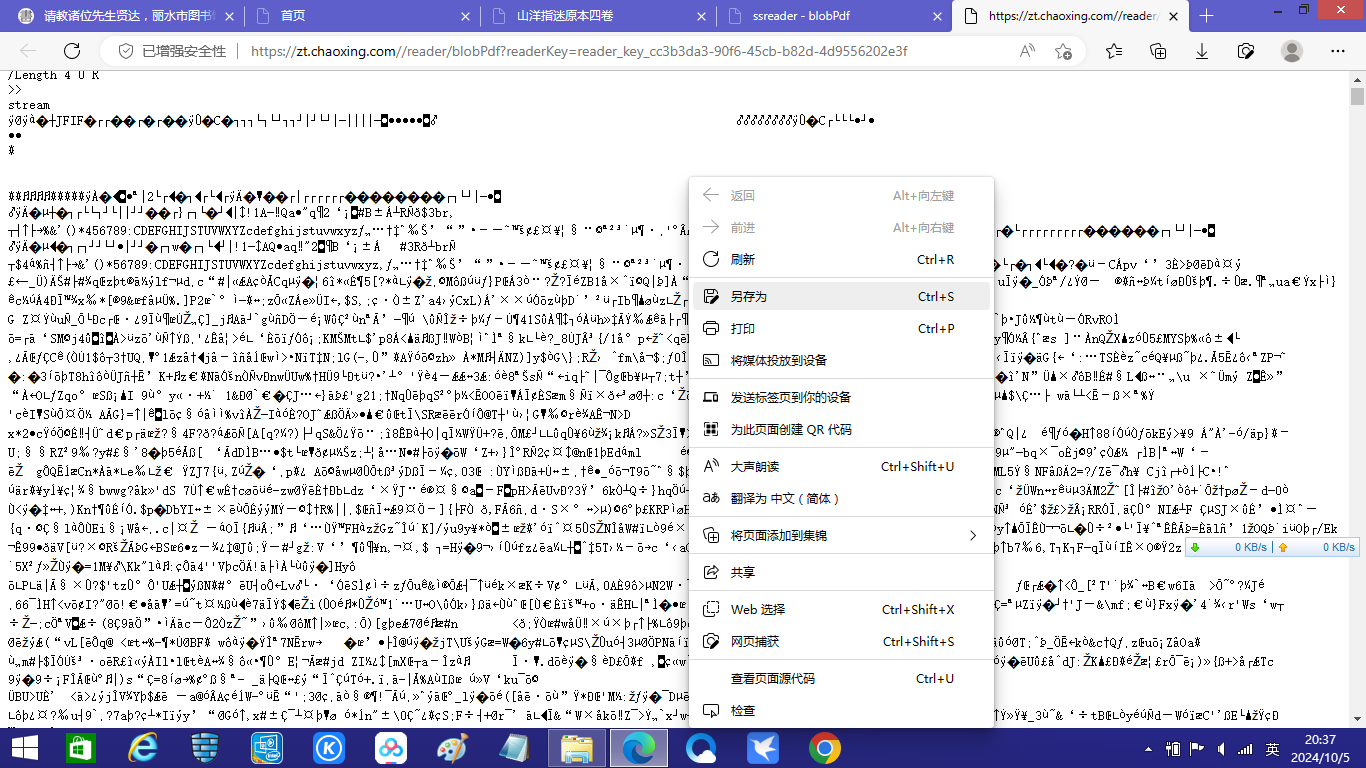Screen dimensions: 1366x768
Task: Open the Collections toolbar icon
Action: pyautogui.click(x=1158, y=51)
